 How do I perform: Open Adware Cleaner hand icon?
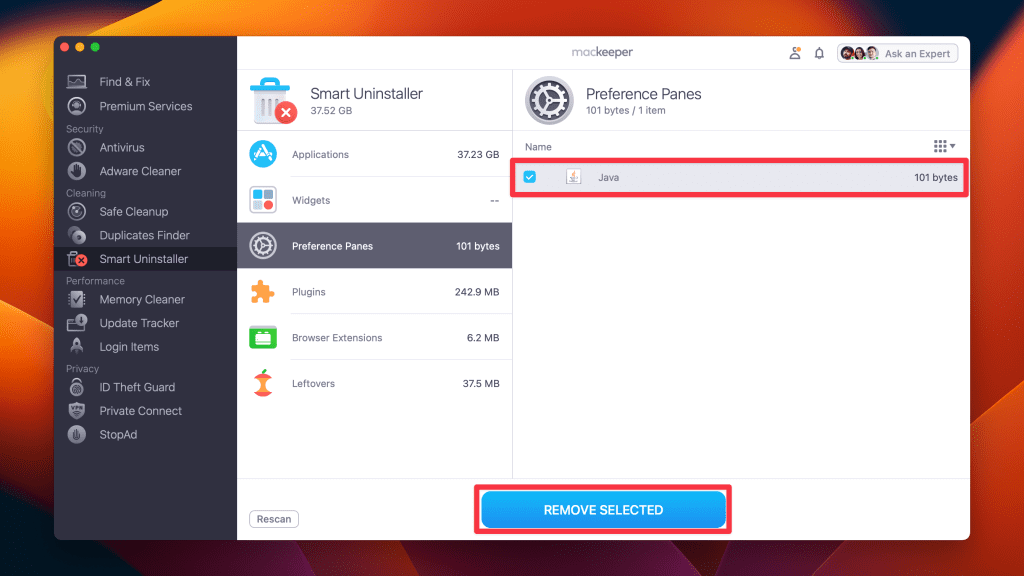tap(76, 171)
